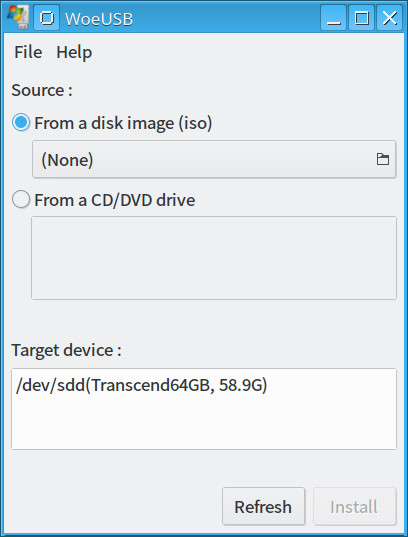
Task: Click the WoeUSB title bar text
Action: 99,19
